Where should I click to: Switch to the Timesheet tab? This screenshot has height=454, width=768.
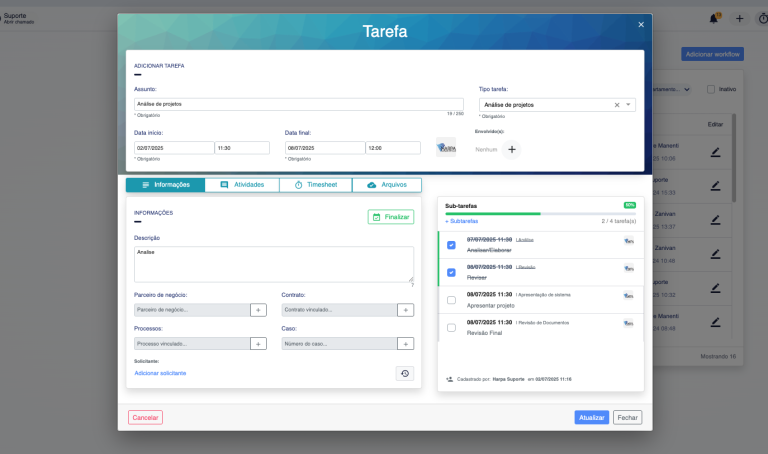point(315,185)
